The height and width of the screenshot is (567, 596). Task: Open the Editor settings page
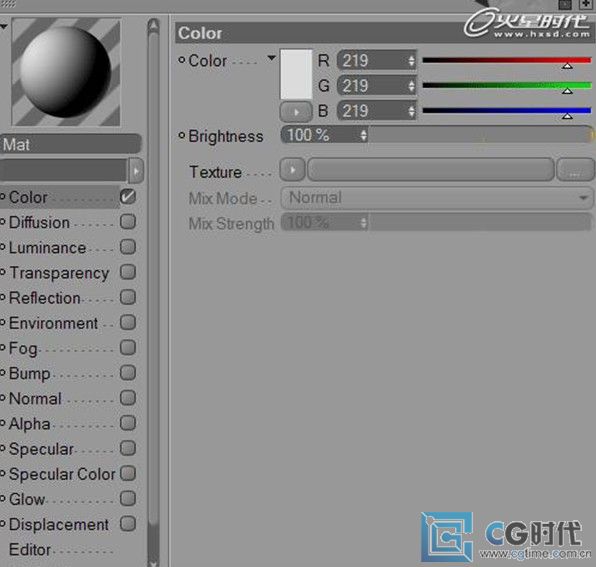click(30, 550)
